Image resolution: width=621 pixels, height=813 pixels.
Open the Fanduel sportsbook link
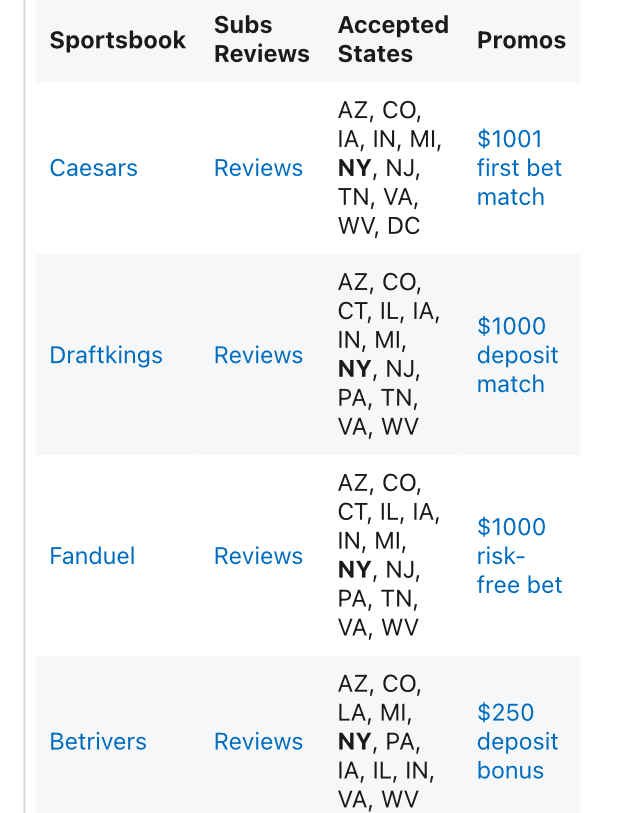92,556
